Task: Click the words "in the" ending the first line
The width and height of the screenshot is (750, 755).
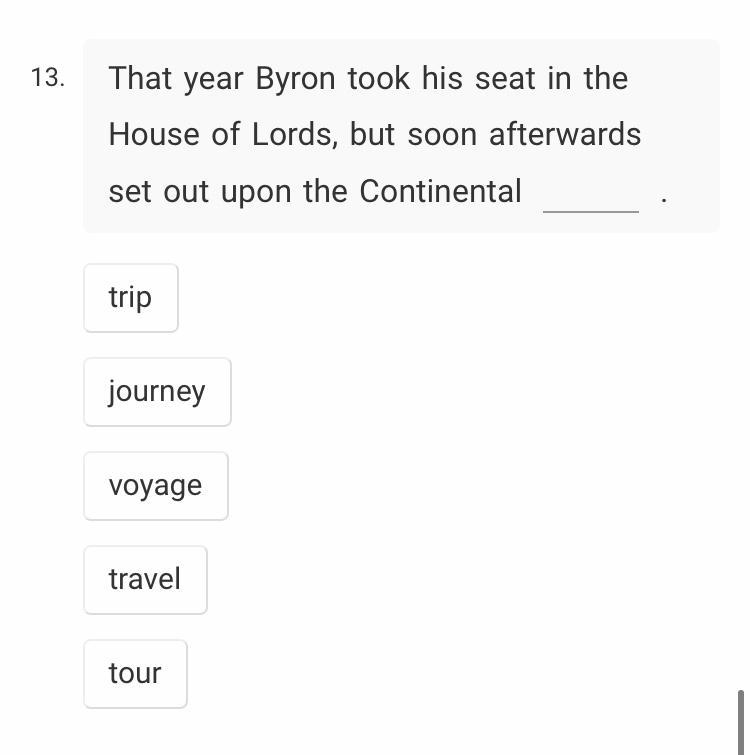Action: (588, 78)
